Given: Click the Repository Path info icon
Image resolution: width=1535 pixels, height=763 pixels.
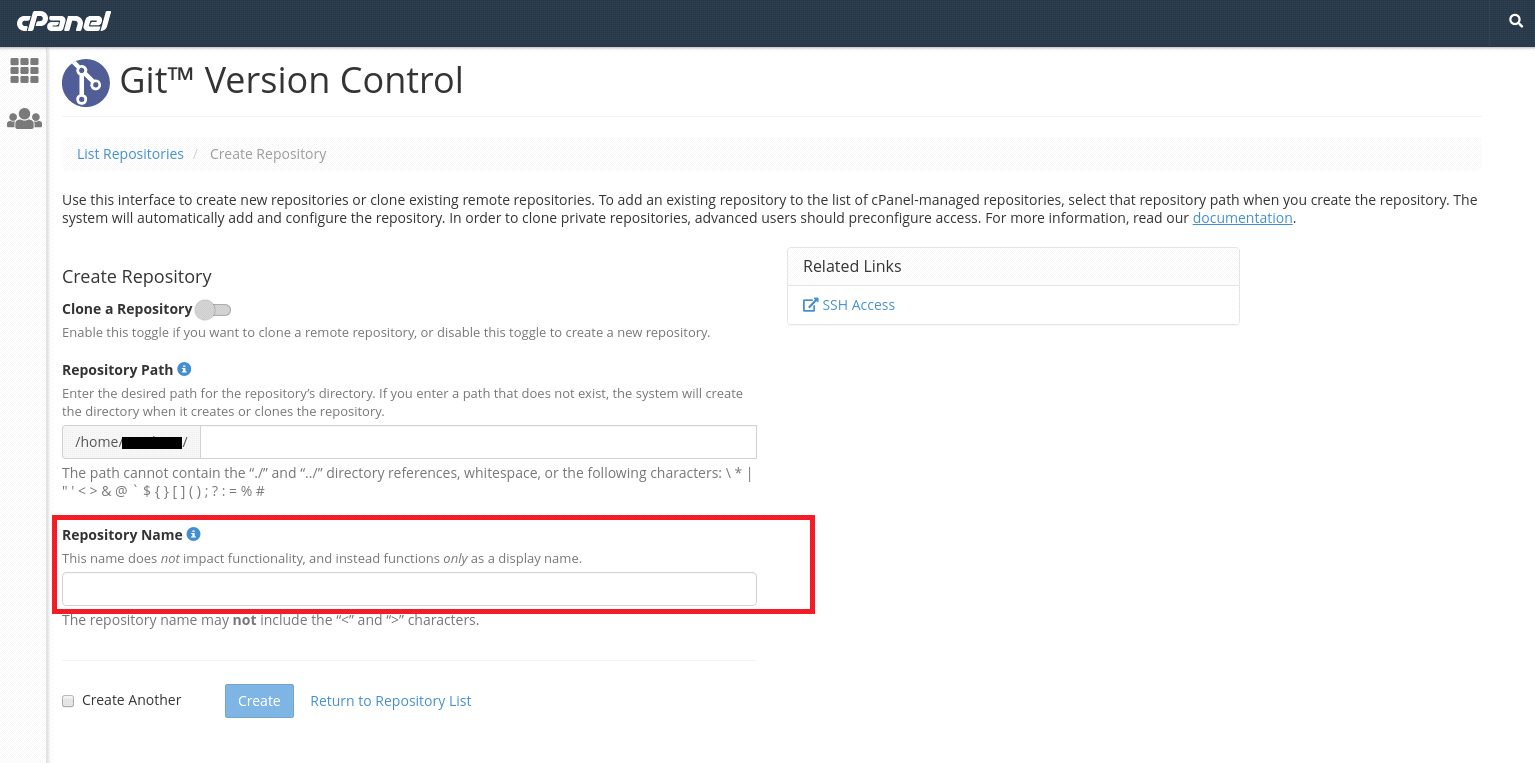Looking at the screenshot, I should (184, 369).
